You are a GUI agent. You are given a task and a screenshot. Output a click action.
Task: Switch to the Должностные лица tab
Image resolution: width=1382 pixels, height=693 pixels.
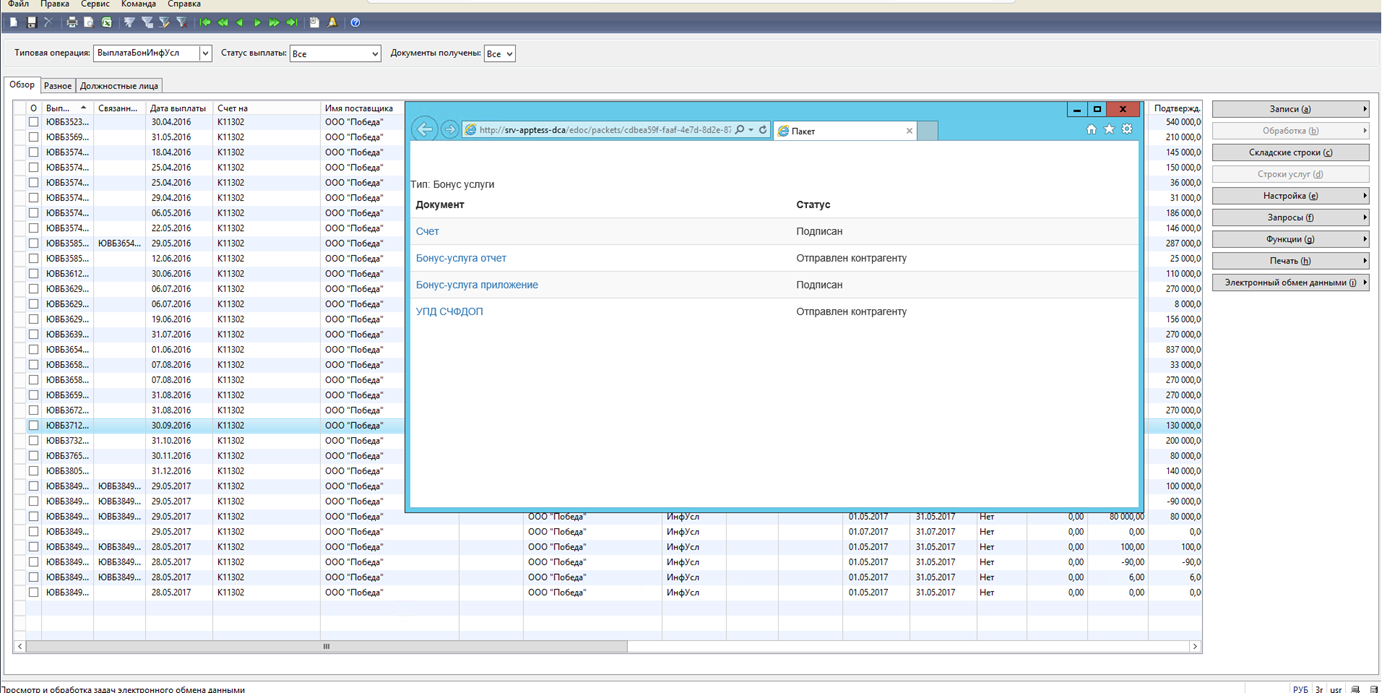pyautogui.click(x=119, y=86)
